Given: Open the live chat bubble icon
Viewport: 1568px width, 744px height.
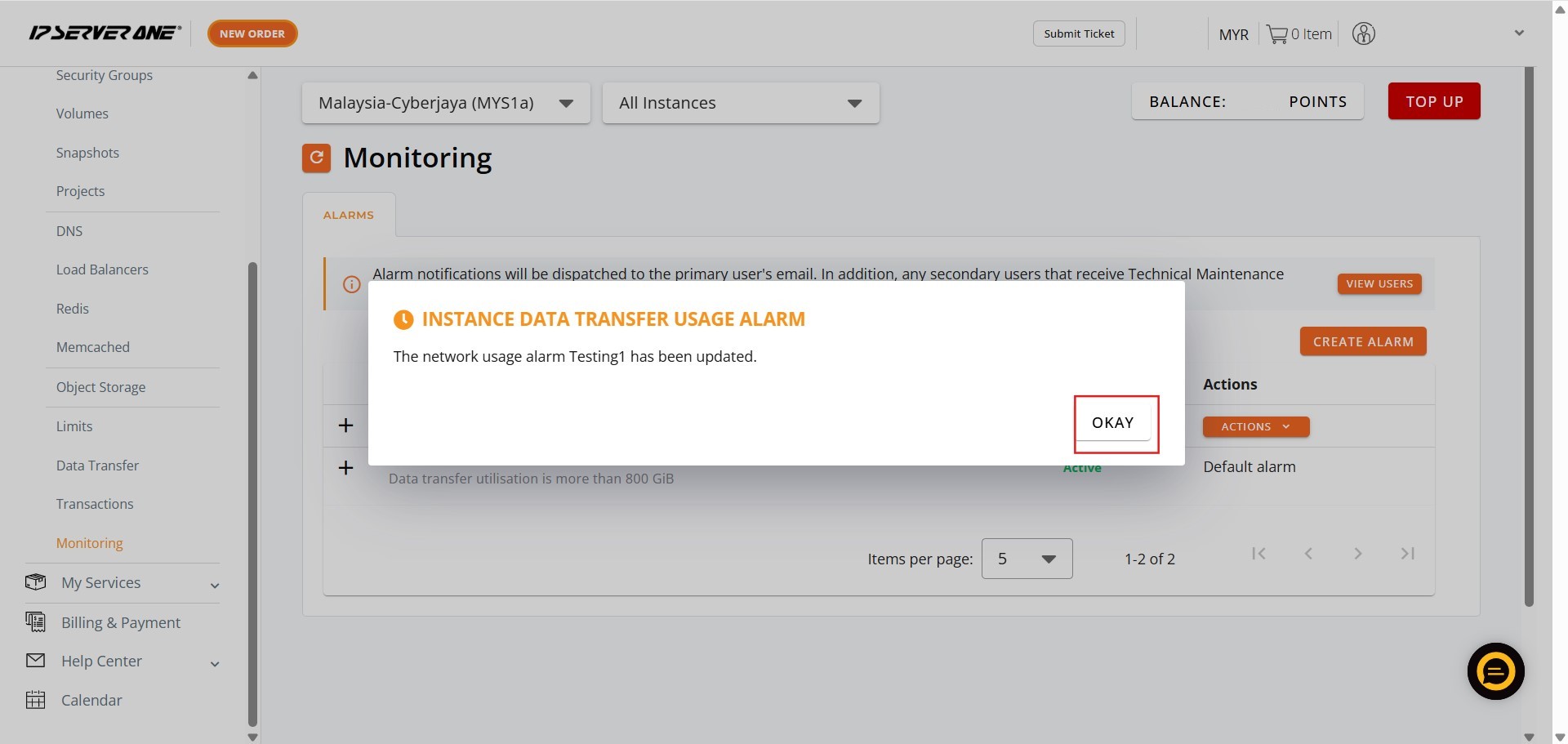Looking at the screenshot, I should tap(1495, 671).
